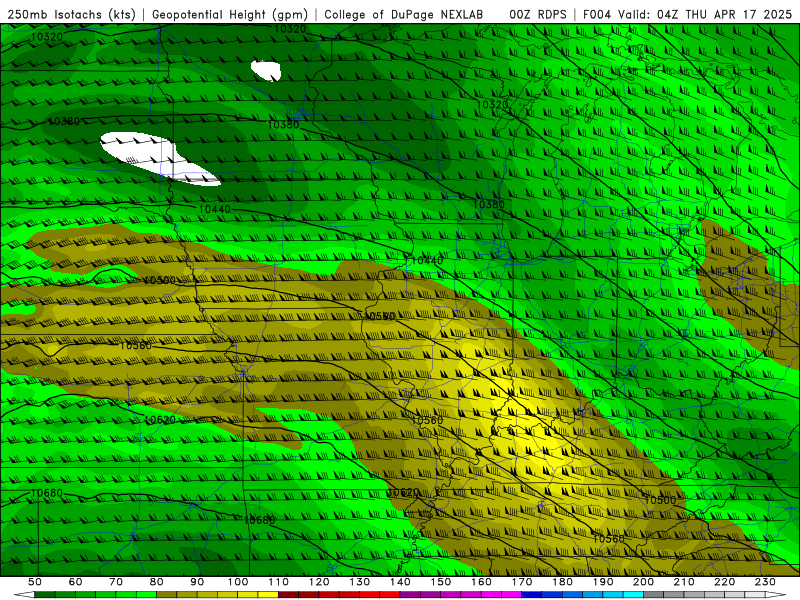Image resolution: width=800 pixels, height=600 pixels.
Task: Click the cyan swatch ending at 200 knots
Action: pyautogui.click(x=633, y=595)
